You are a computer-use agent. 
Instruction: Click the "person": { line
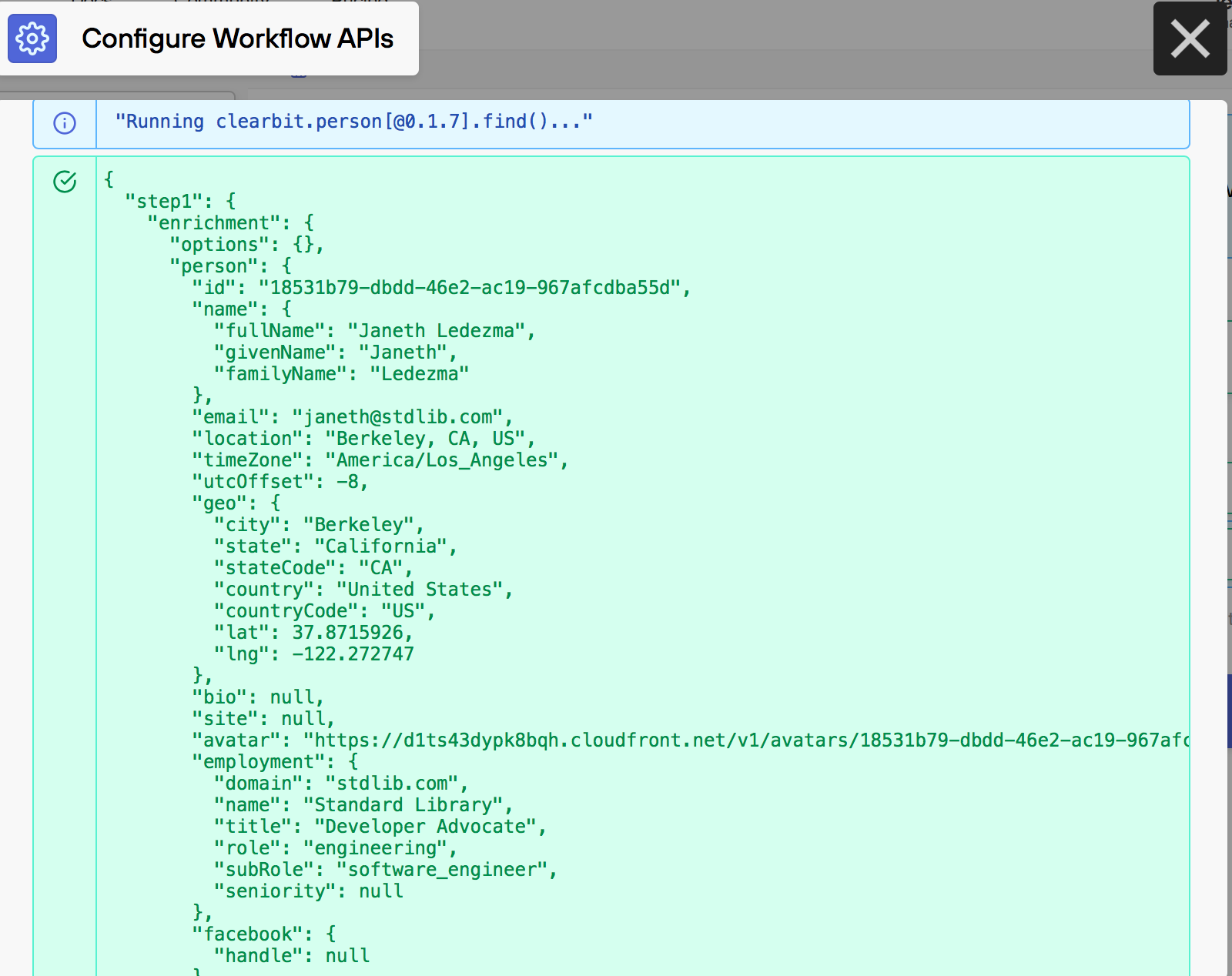tap(231, 266)
